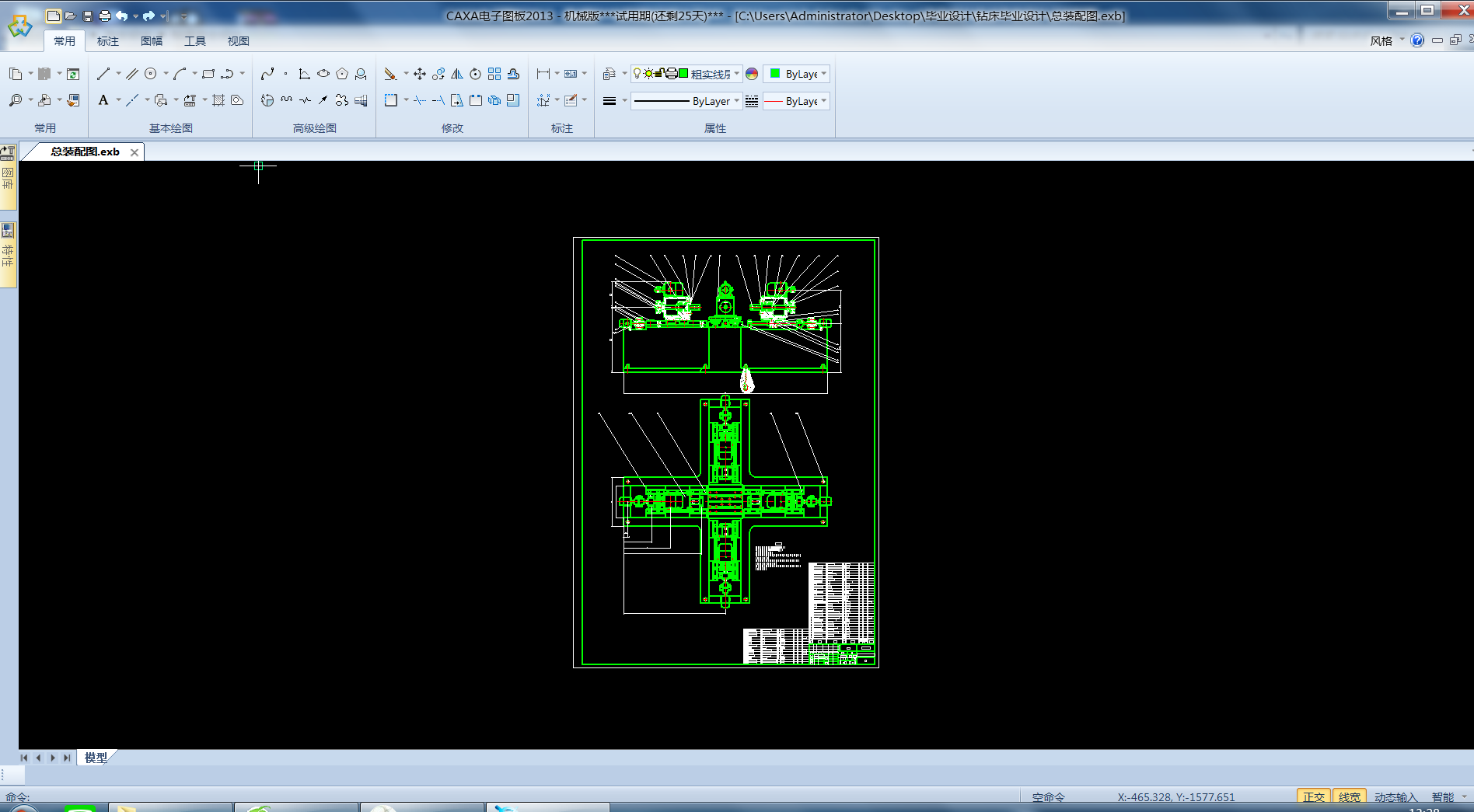The image size is (1474, 812).
Task: Click the Mirror tool icon
Action: [457, 74]
